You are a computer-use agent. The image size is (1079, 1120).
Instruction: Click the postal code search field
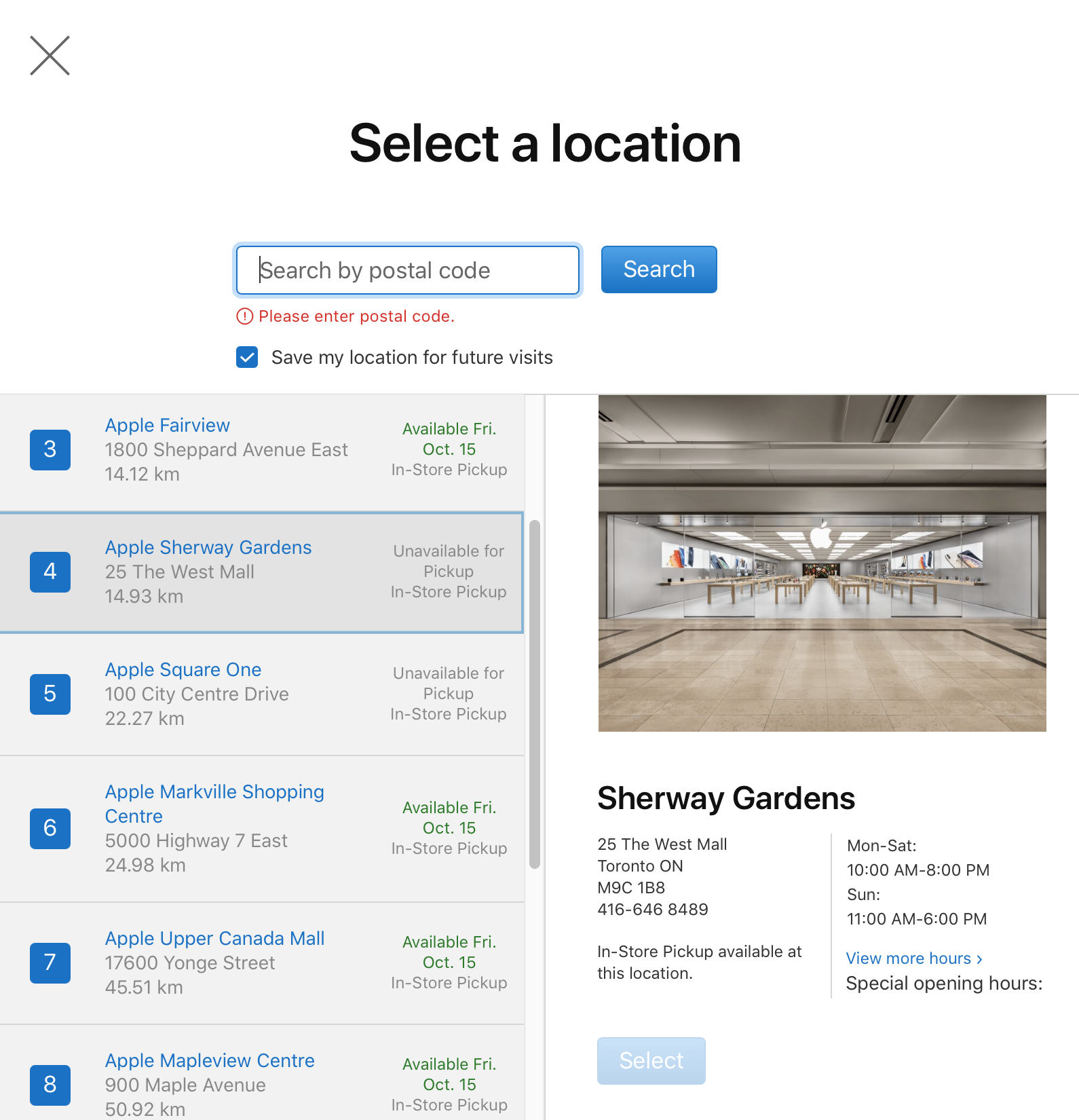pos(407,270)
